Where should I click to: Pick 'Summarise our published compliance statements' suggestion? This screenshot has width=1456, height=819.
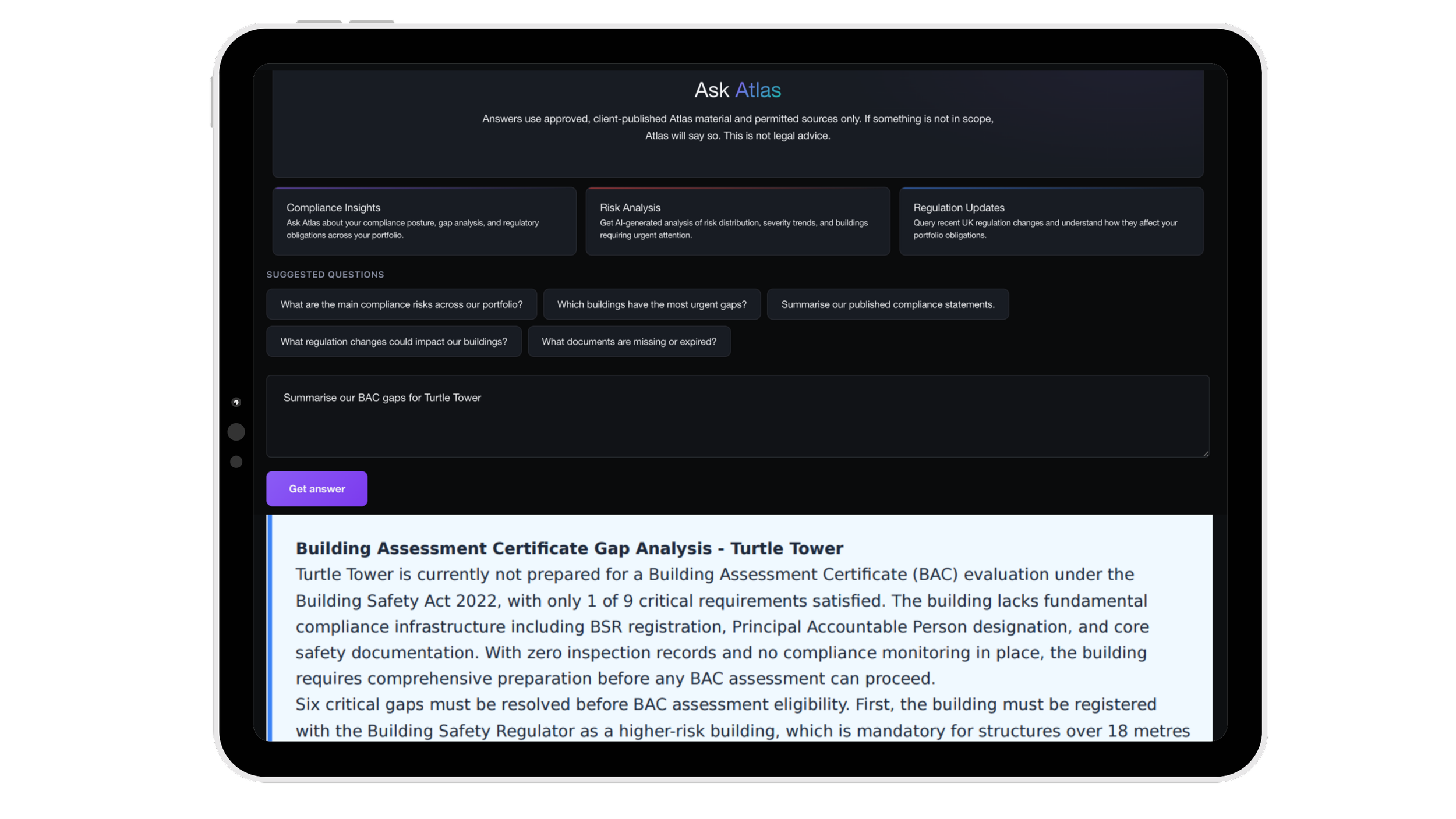(887, 304)
